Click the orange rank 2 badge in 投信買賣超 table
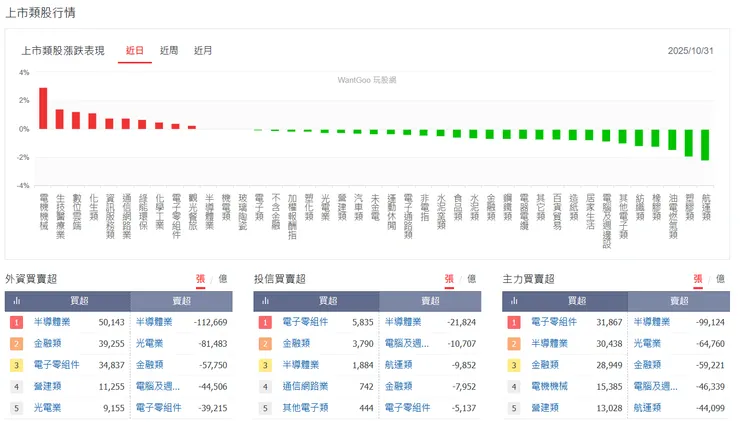Image resolution: width=740 pixels, height=428 pixels. click(x=265, y=344)
